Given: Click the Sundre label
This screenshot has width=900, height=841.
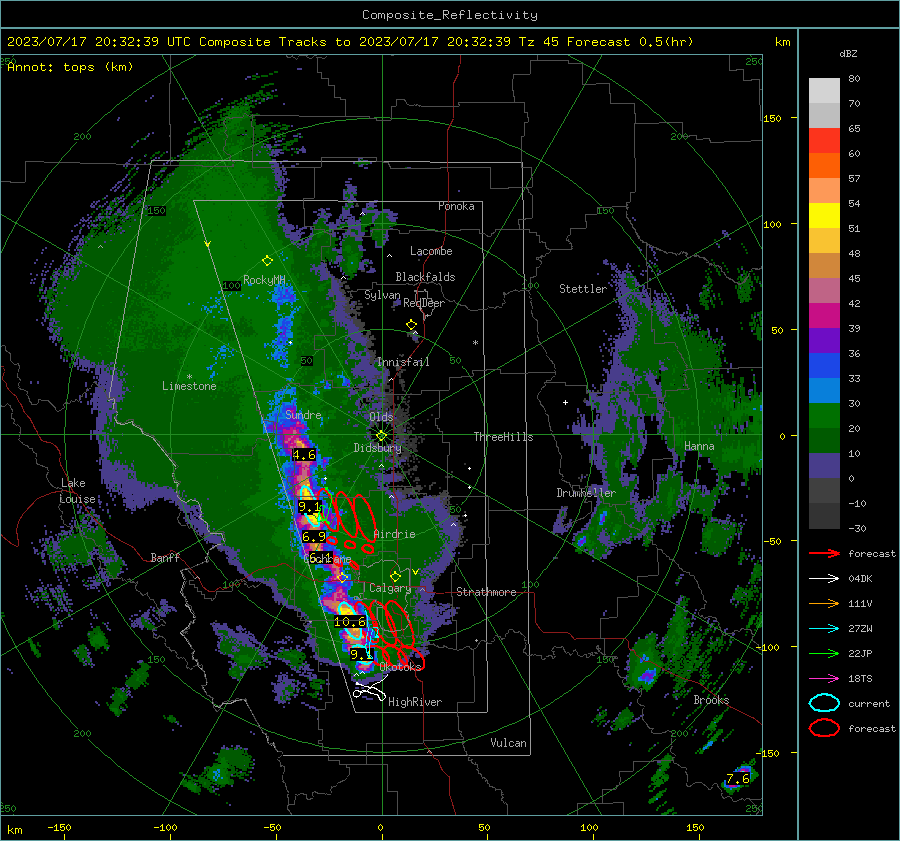Looking at the screenshot, I should click(303, 415).
